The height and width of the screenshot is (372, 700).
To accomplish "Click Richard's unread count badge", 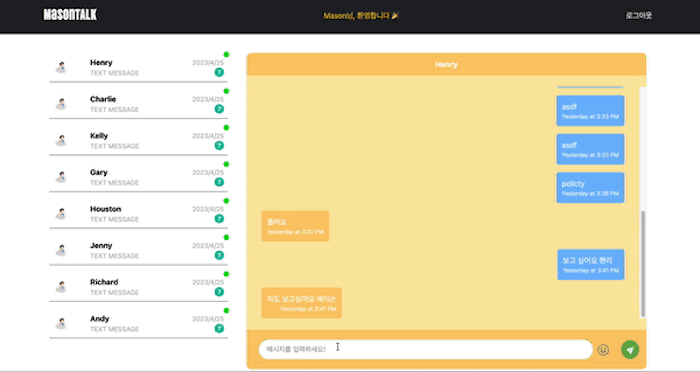I will pos(219,292).
